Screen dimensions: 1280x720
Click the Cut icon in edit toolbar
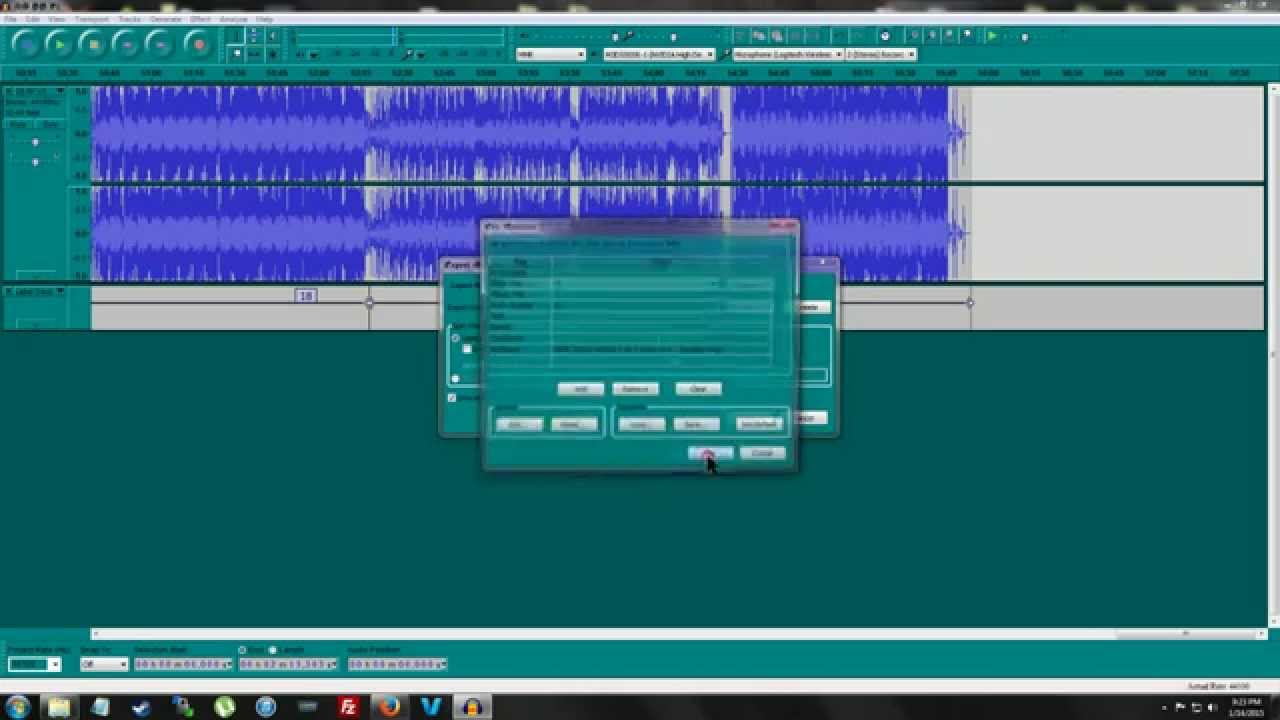[740, 36]
